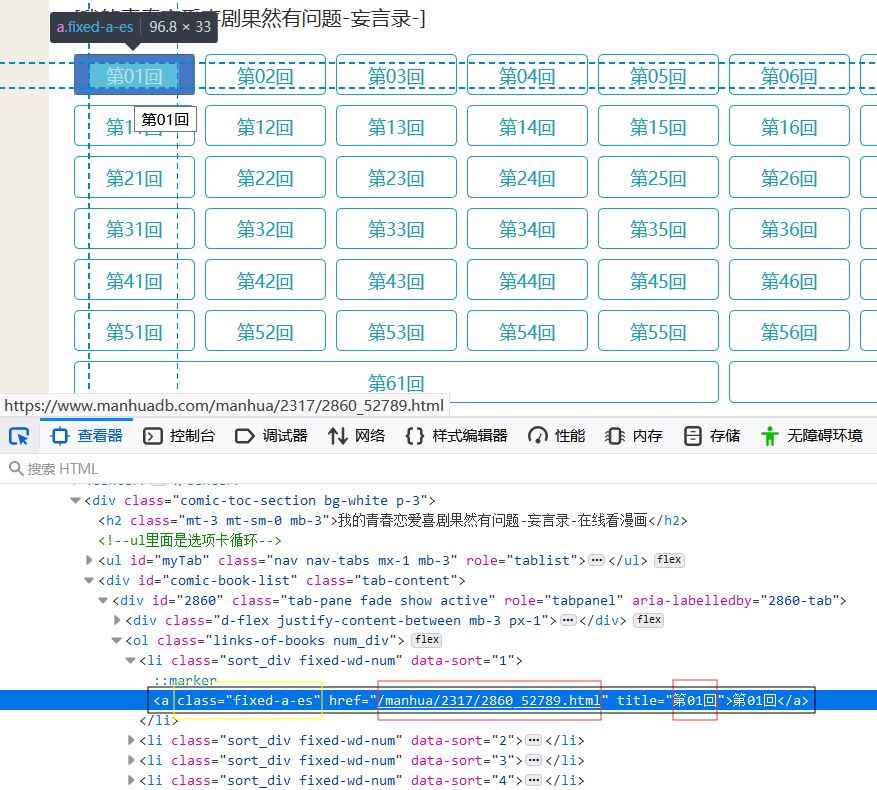The width and height of the screenshot is (877, 790).
Task: Open chapter 第41回
Action: click(x=134, y=280)
